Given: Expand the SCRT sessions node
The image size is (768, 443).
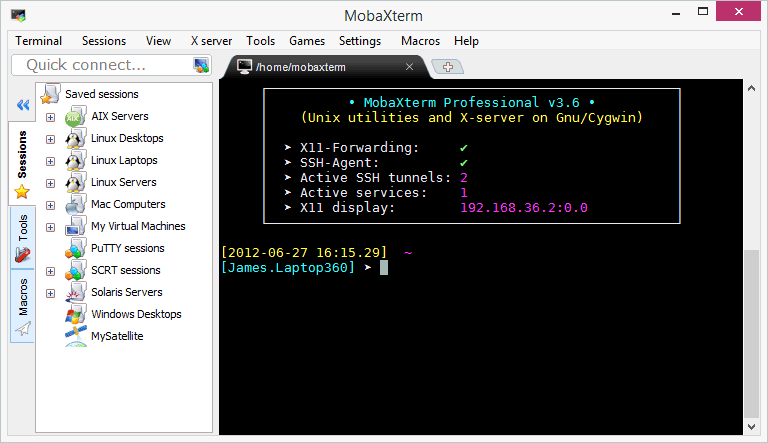Looking at the screenshot, I should 50,271.
